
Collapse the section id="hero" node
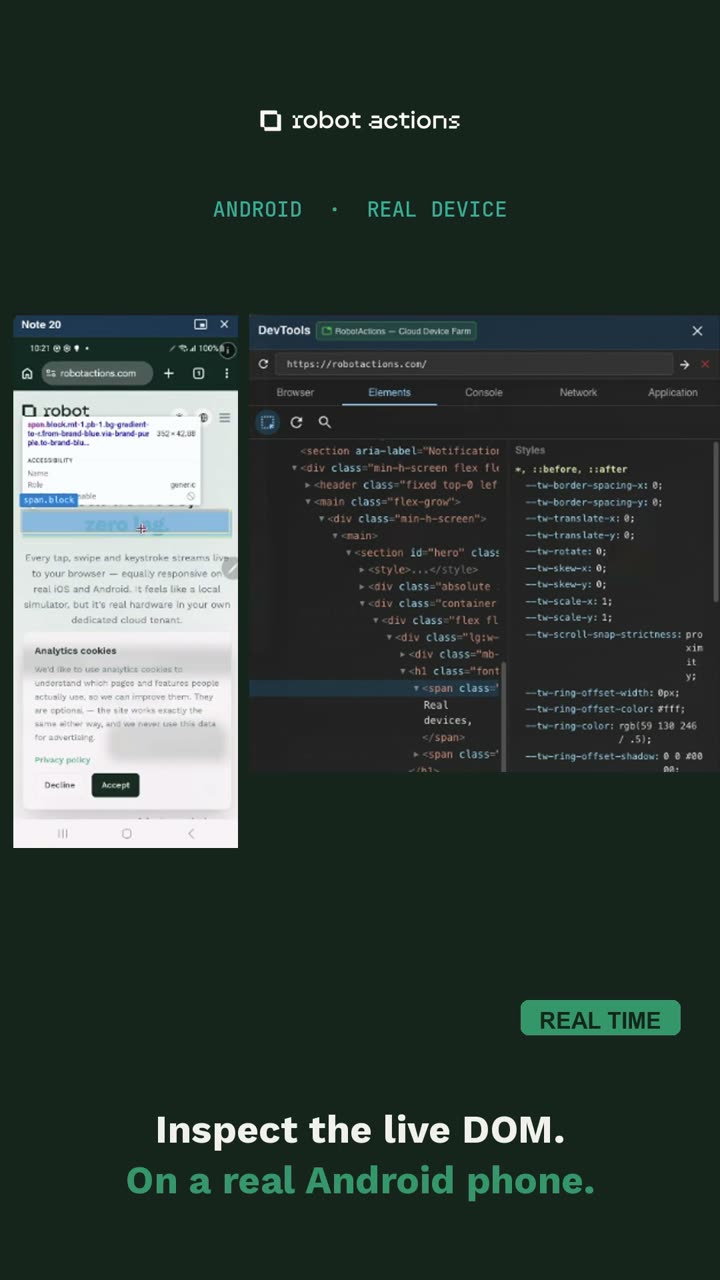348,553
